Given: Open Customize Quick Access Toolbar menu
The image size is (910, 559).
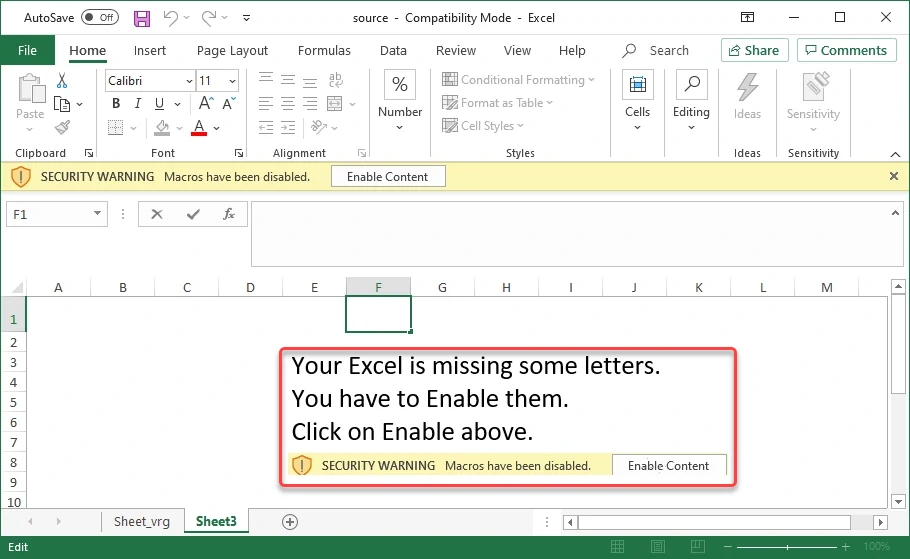Looking at the screenshot, I should tap(246, 18).
